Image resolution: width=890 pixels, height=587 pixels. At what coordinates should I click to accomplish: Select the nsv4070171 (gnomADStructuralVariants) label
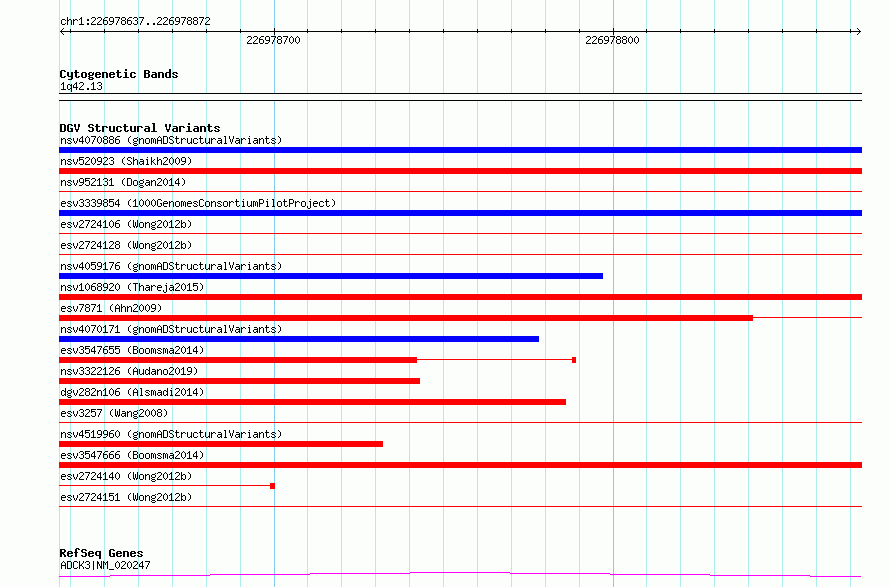pos(171,329)
